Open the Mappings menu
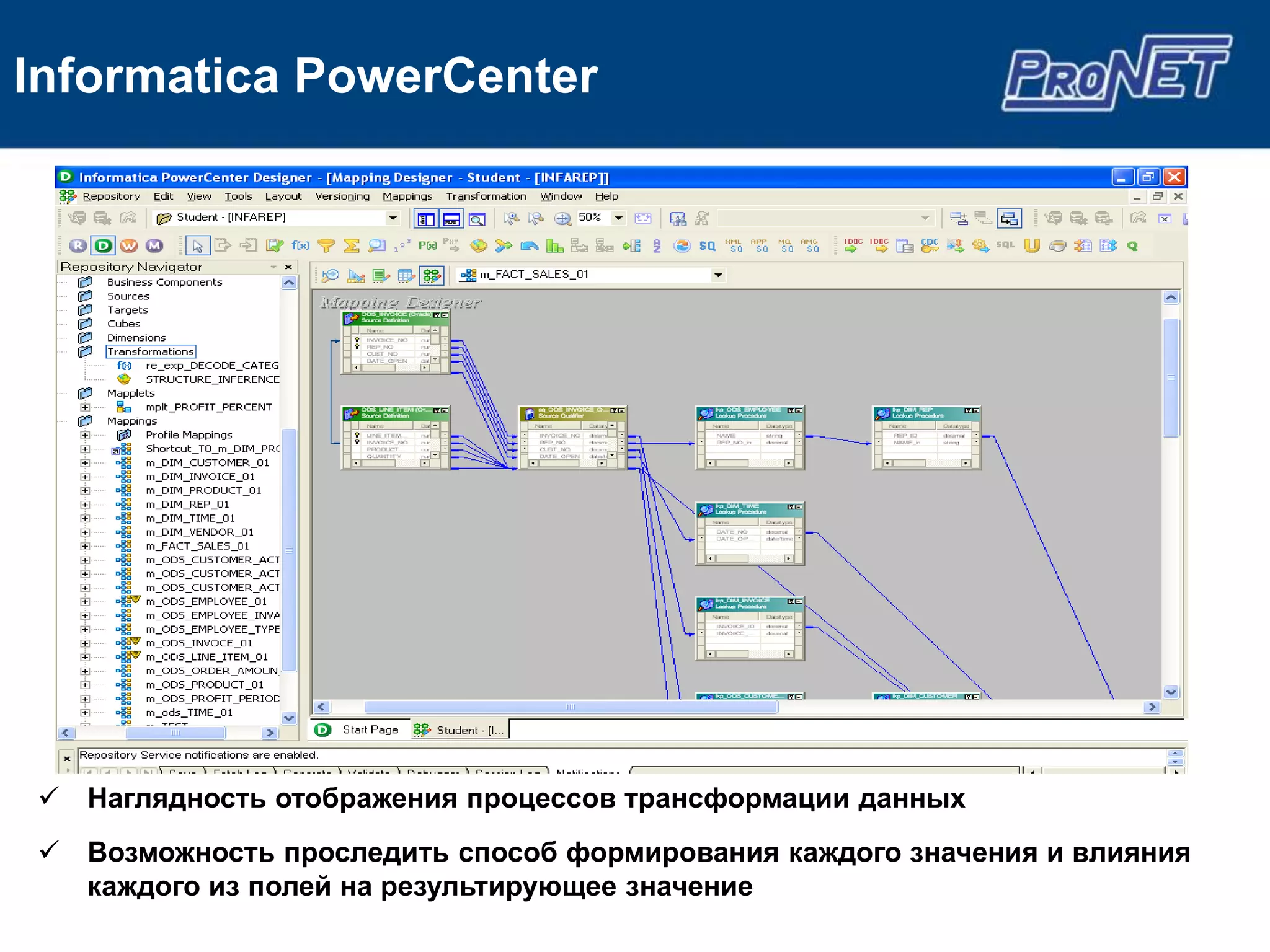1270x952 pixels. 407,196
